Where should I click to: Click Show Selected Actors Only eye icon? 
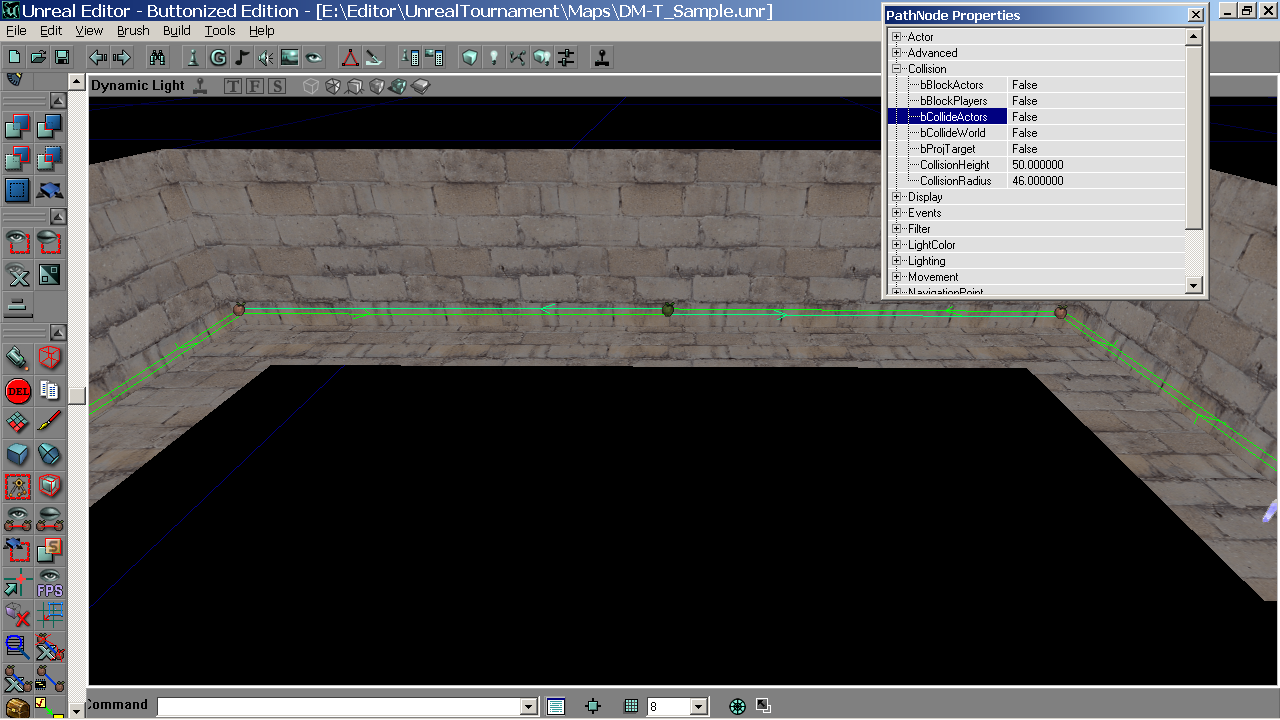[x=18, y=241]
